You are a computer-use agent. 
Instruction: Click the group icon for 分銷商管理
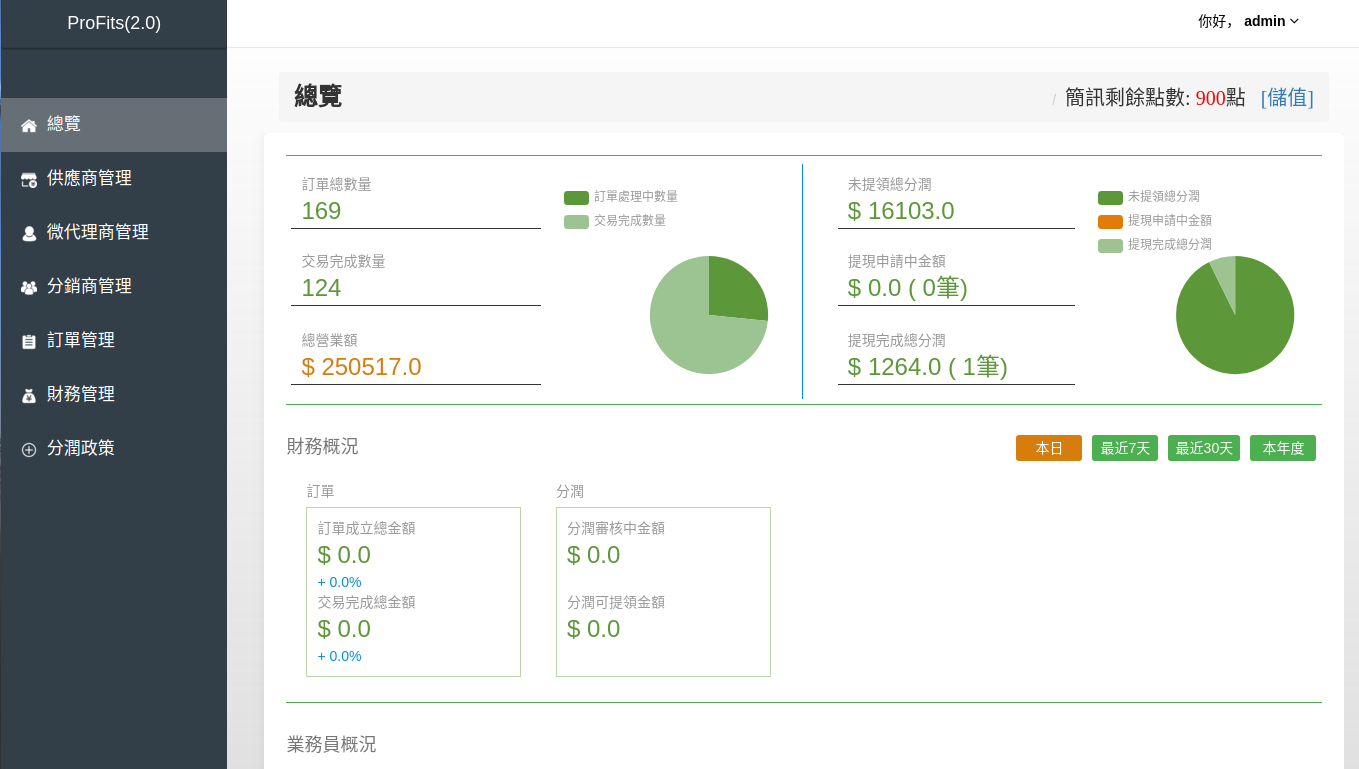pos(29,287)
